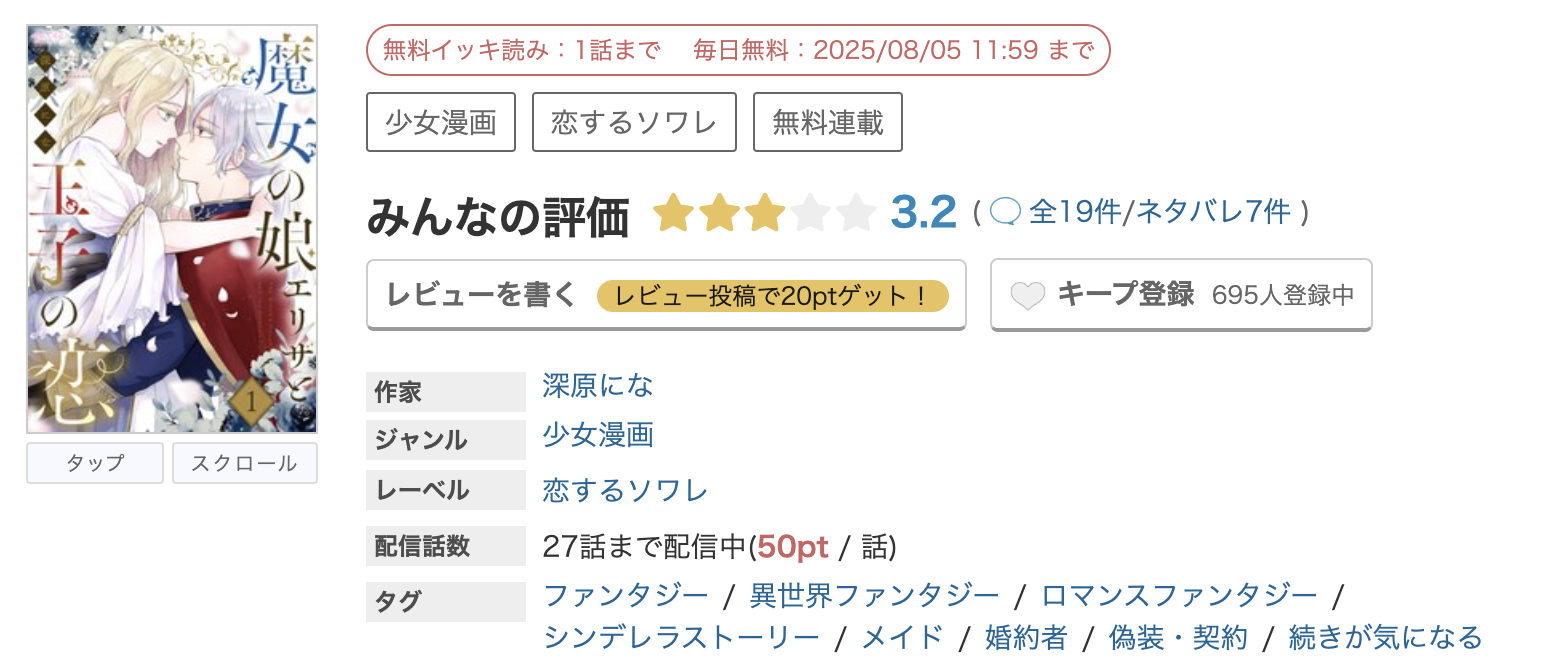Click the 無料連載 tag button
The height and width of the screenshot is (672, 1550).
tap(828, 122)
